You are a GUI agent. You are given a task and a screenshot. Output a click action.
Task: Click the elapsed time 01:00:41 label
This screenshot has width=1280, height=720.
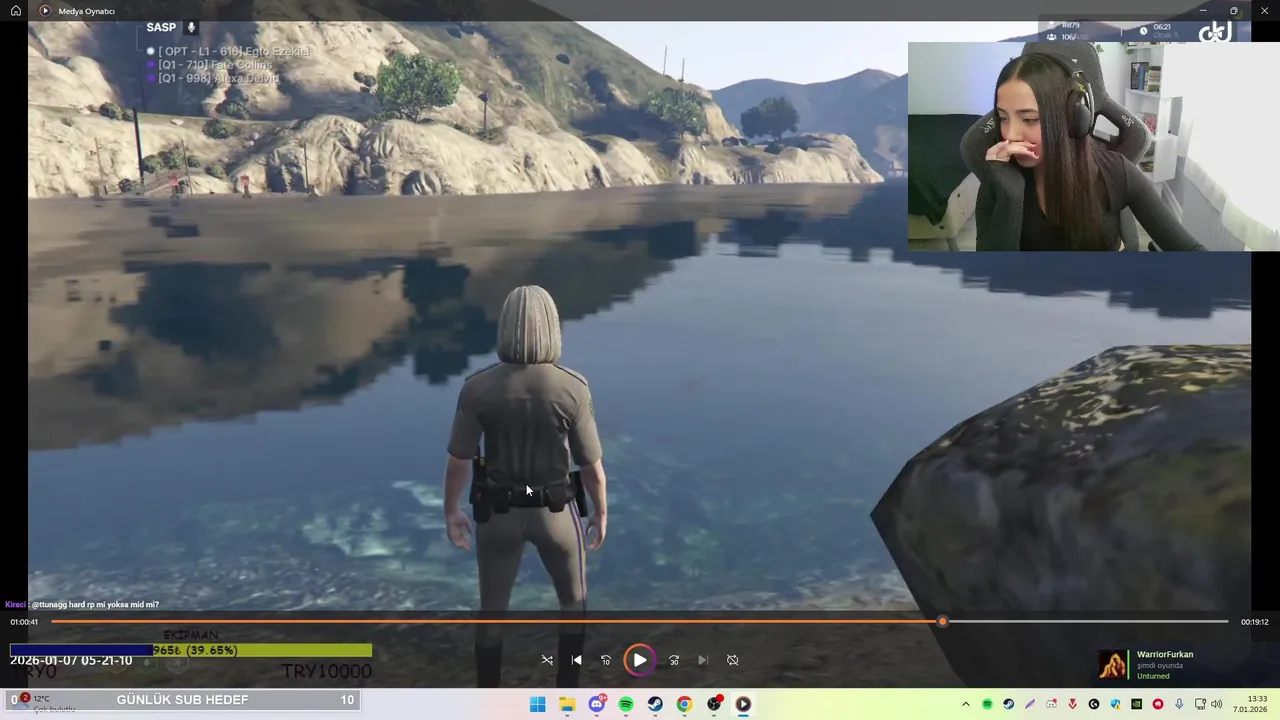point(24,622)
